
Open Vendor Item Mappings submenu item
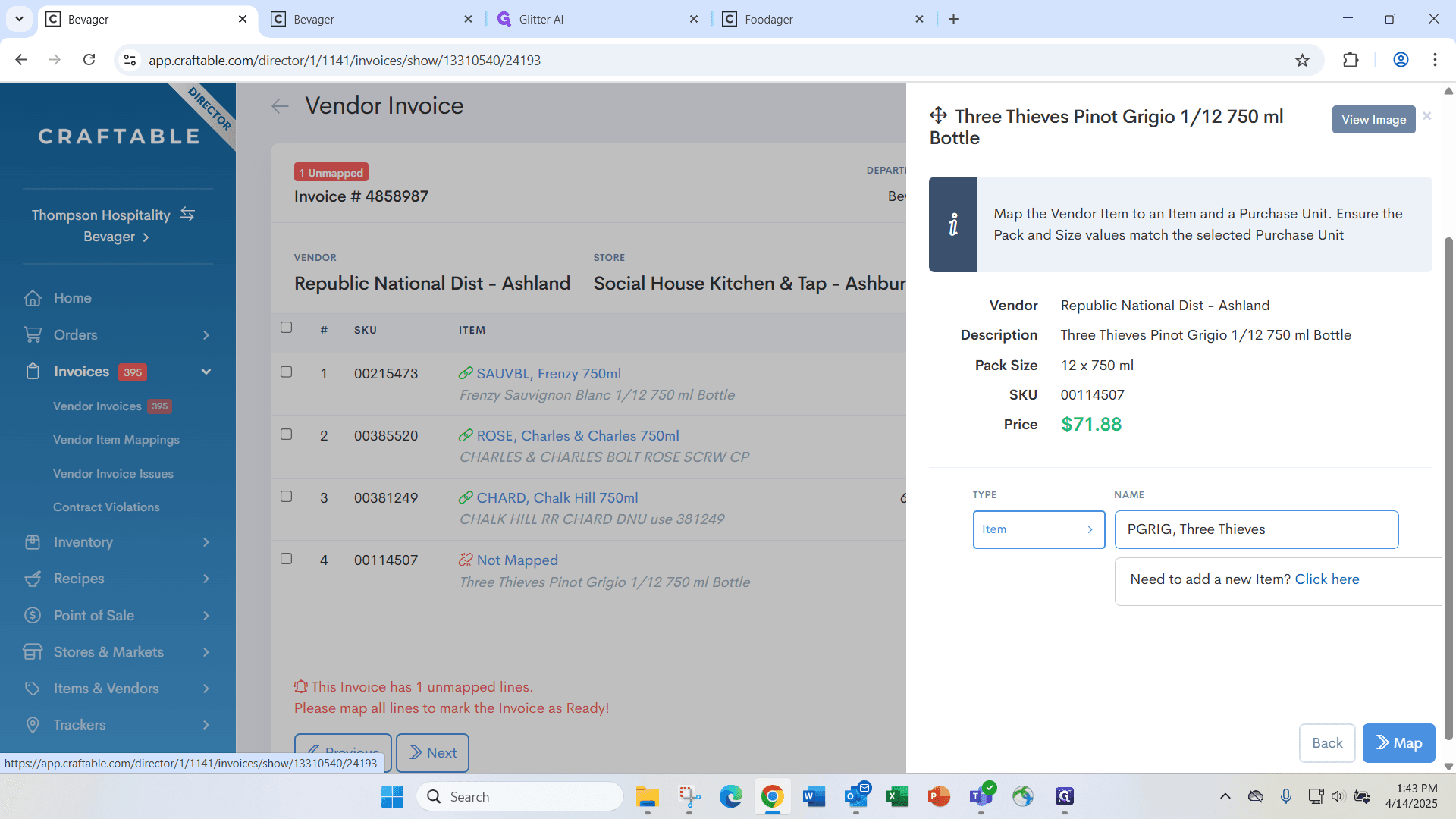[x=116, y=440]
